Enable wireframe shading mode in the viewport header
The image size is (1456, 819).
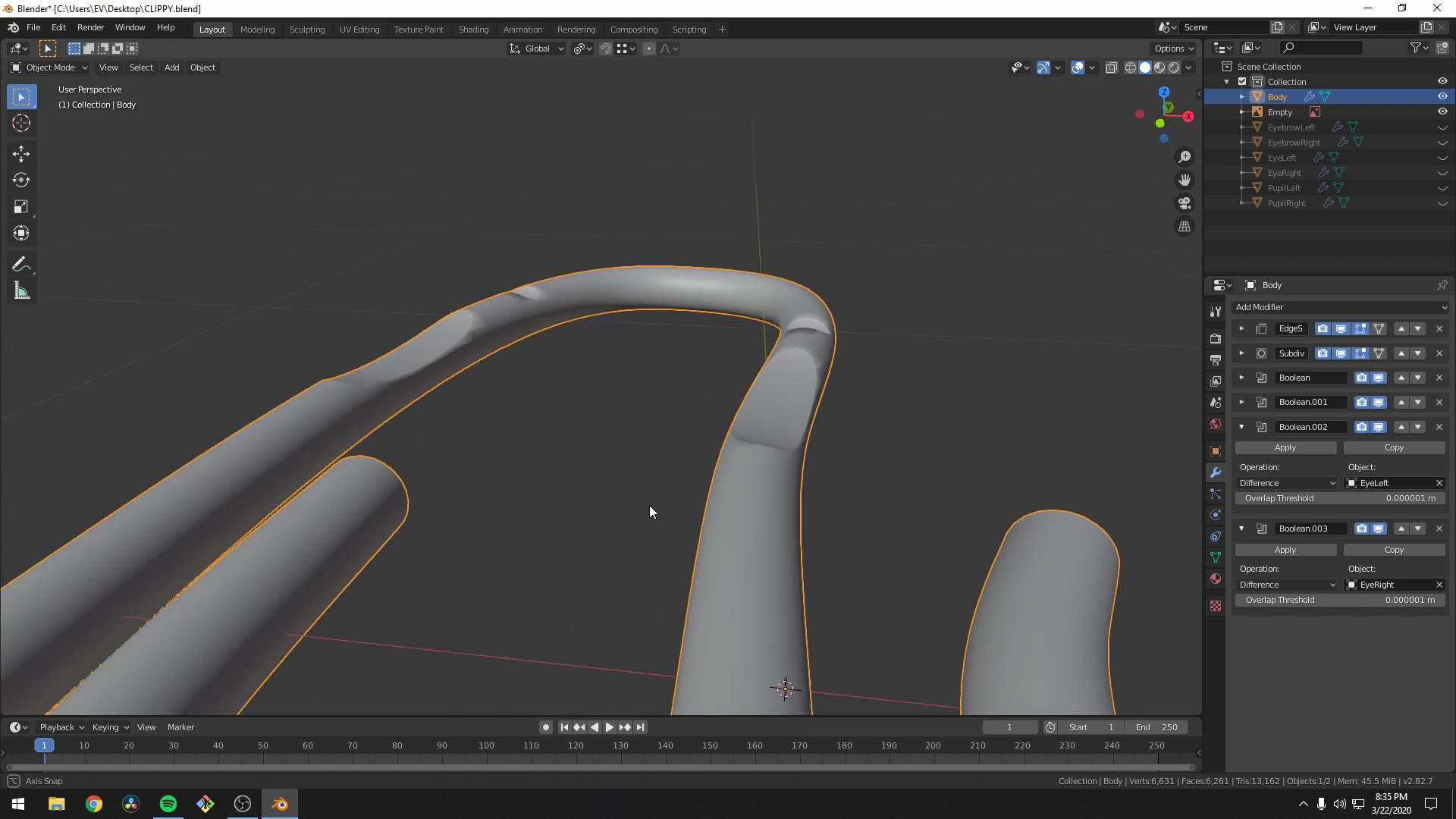click(1130, 67)
